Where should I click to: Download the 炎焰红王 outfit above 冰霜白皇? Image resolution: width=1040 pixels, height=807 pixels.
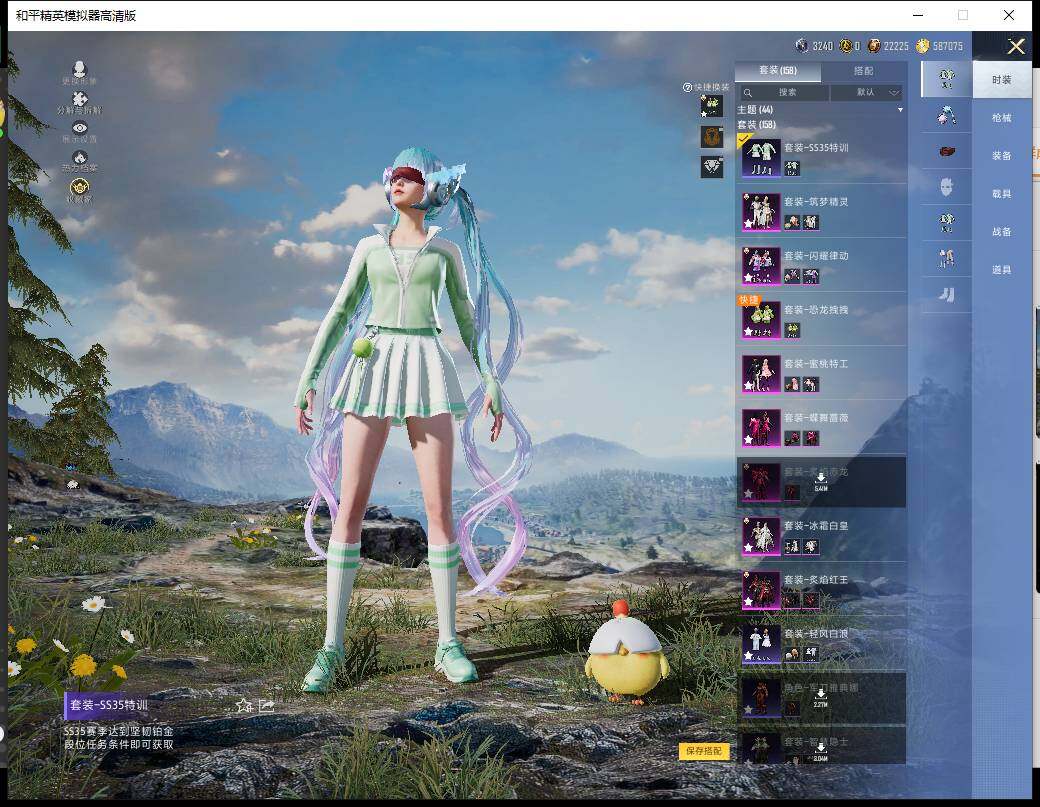click(x=820, y=481)
